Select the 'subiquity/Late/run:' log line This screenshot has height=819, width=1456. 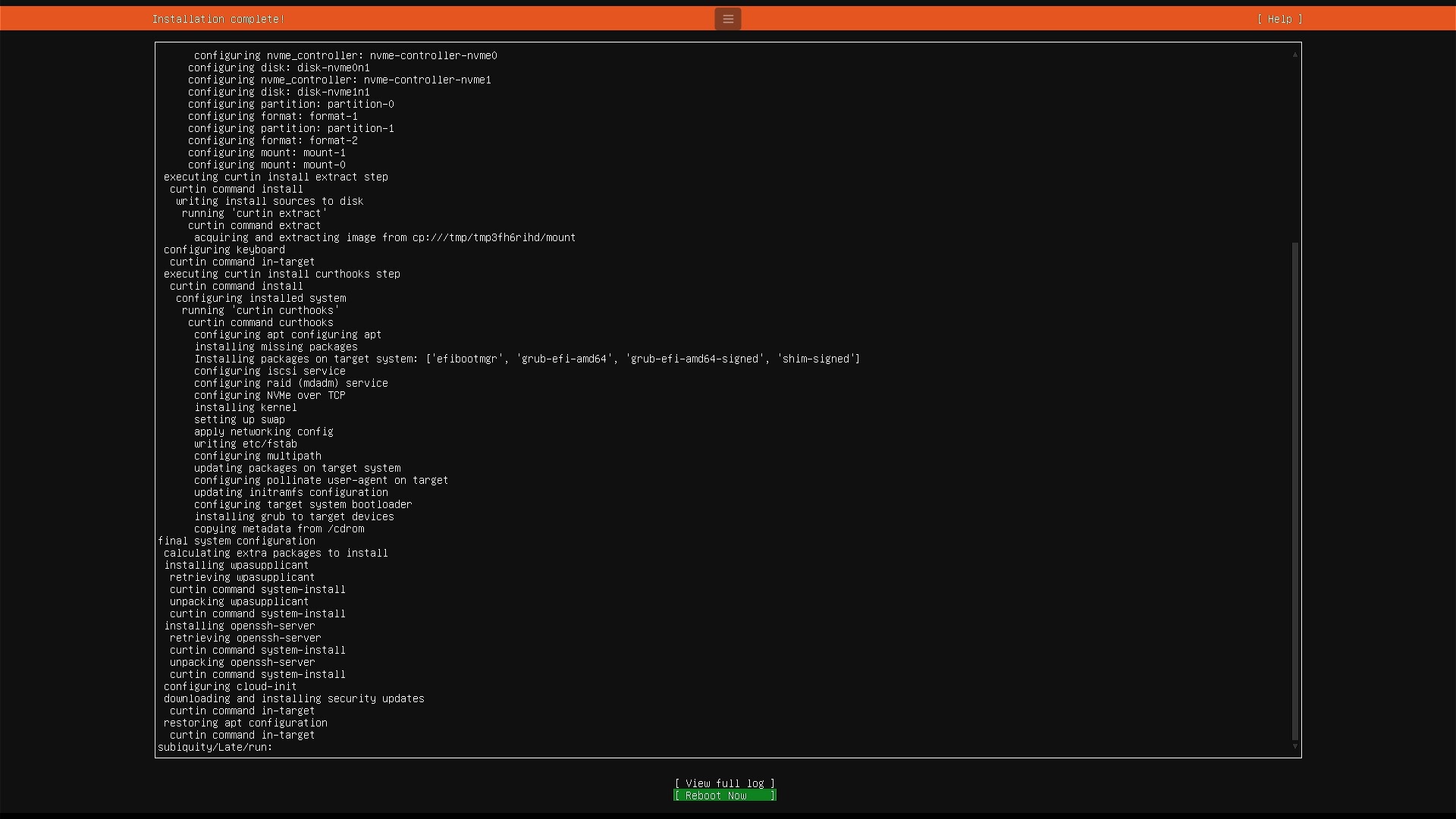215,747
